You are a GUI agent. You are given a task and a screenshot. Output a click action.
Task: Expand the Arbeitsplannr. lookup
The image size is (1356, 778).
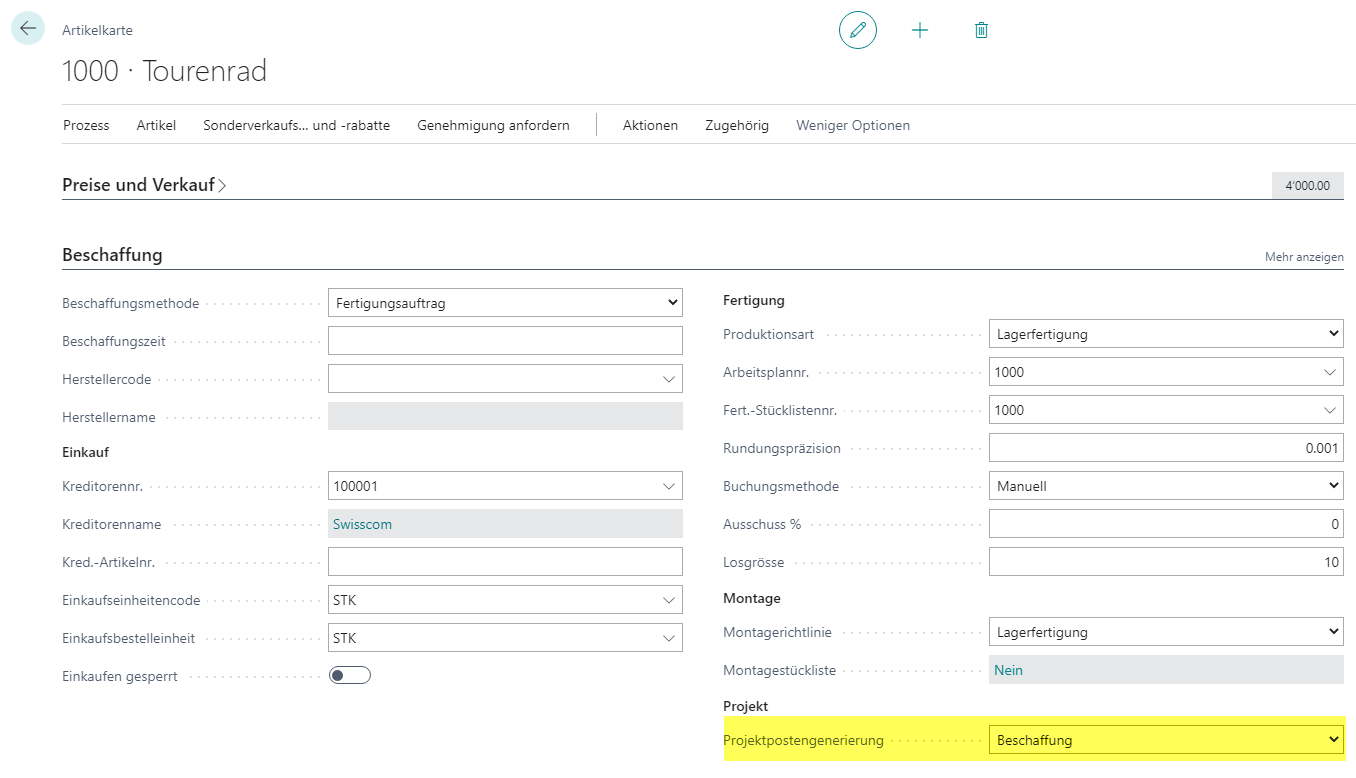(1330, 372)
